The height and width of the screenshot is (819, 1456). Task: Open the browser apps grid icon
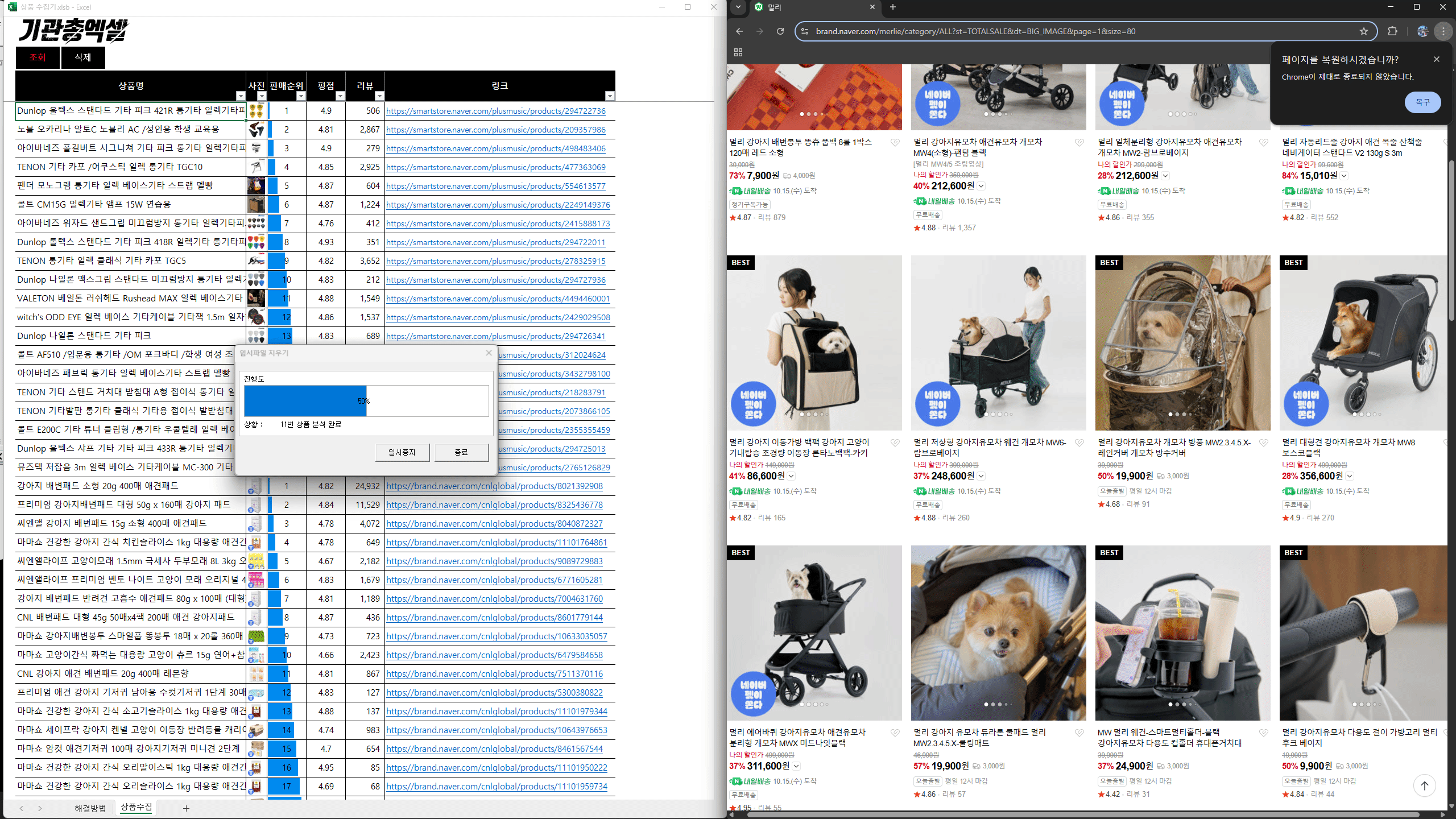(738, 52)
